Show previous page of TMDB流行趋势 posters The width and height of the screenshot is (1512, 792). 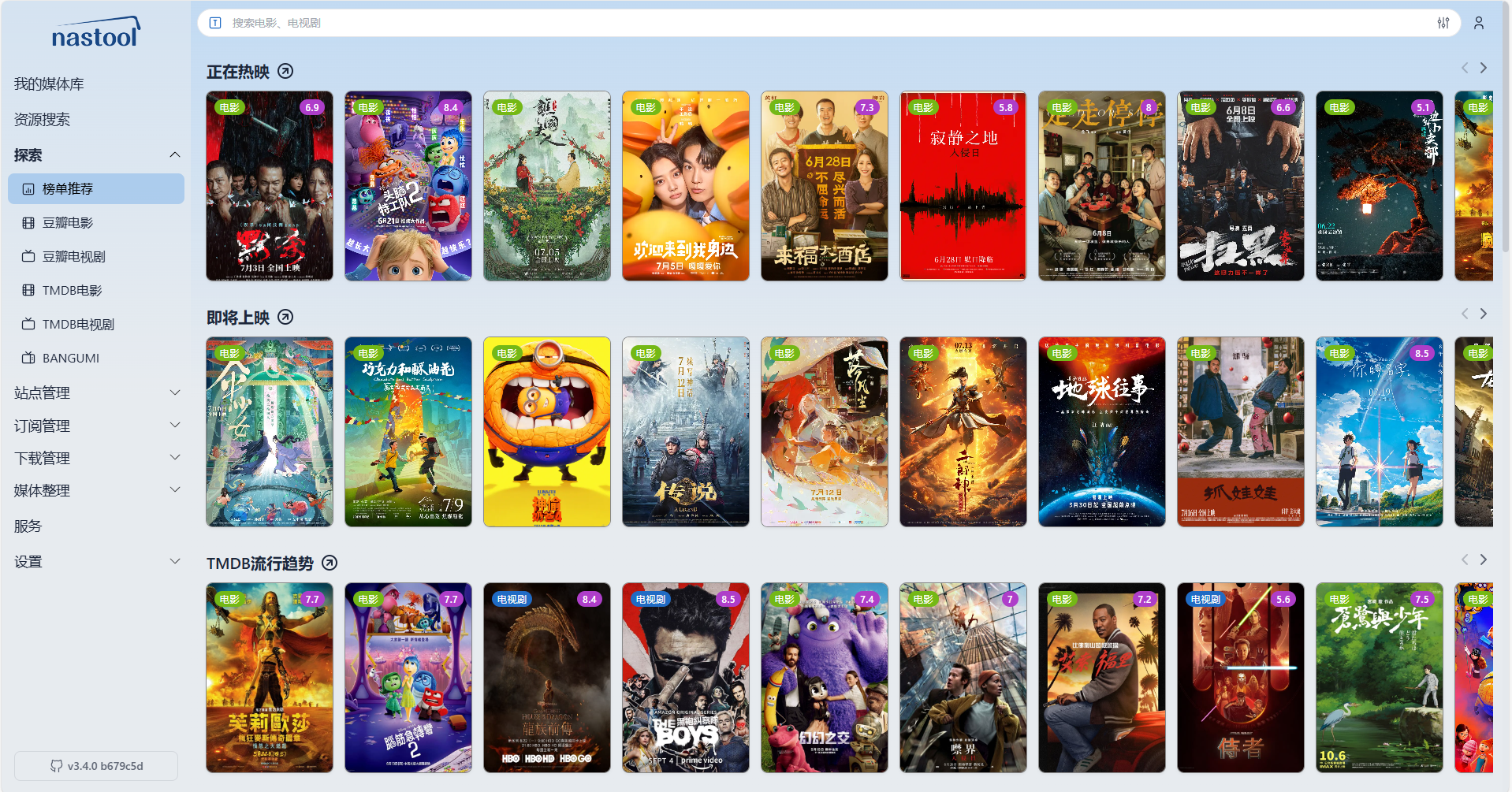click(1465, 560)
